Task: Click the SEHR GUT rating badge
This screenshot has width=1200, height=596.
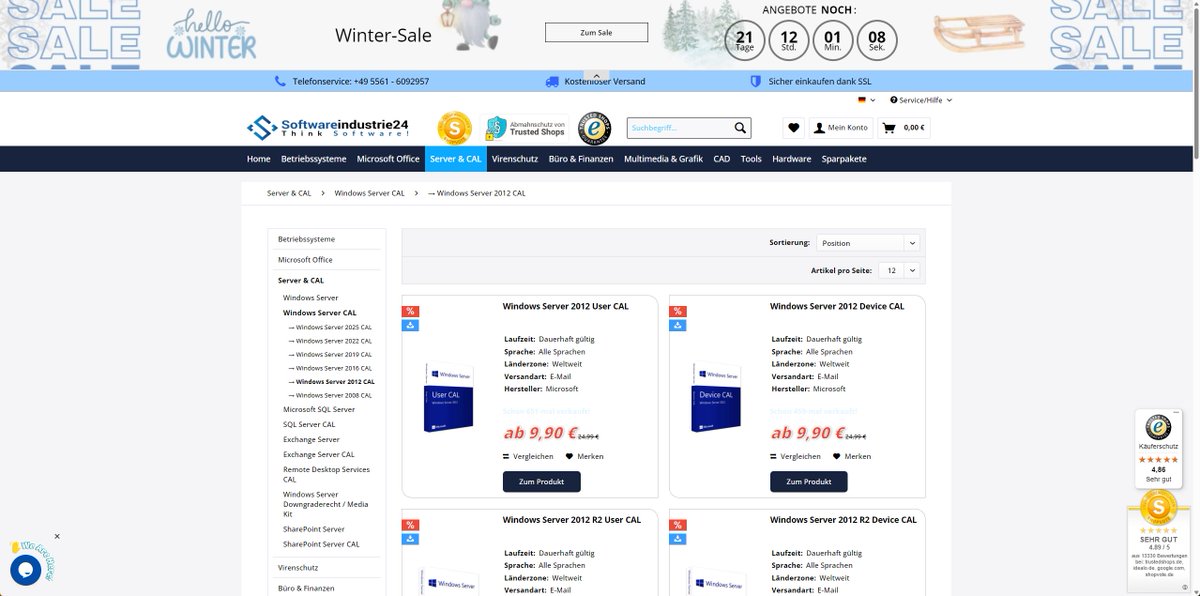Action: click(x=1158, y=540)
